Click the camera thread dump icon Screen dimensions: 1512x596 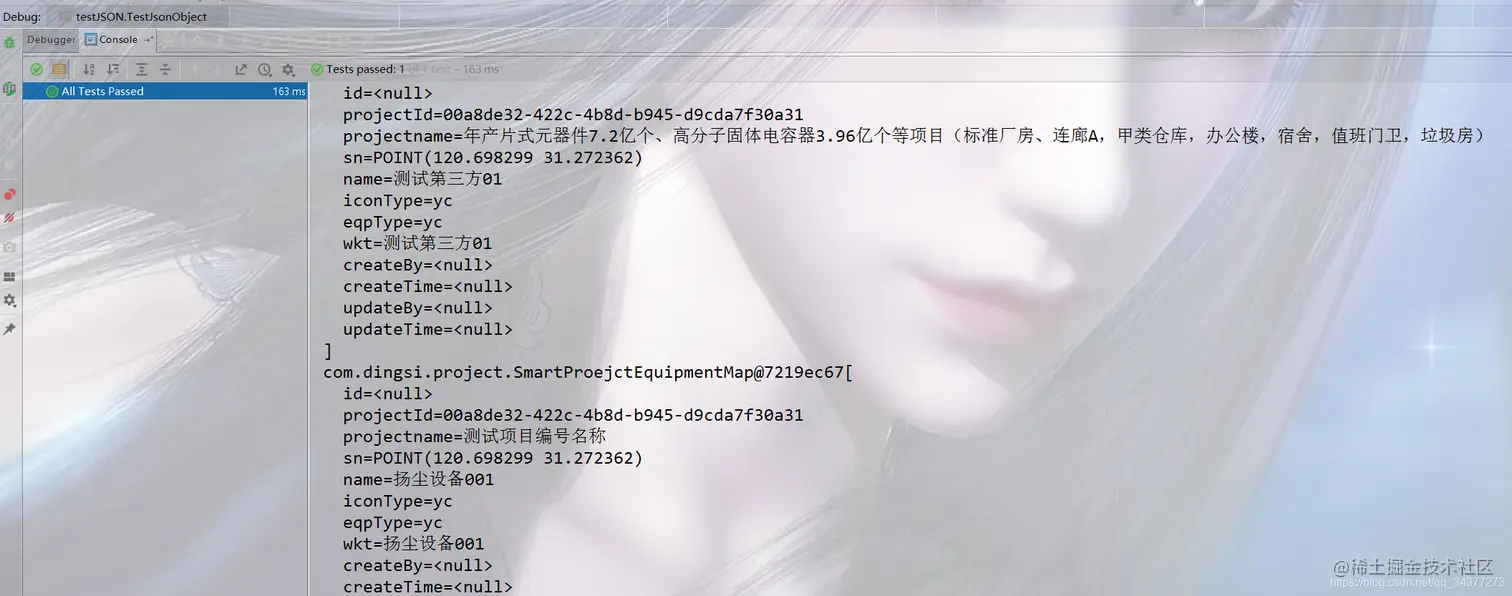click(9, 246)
